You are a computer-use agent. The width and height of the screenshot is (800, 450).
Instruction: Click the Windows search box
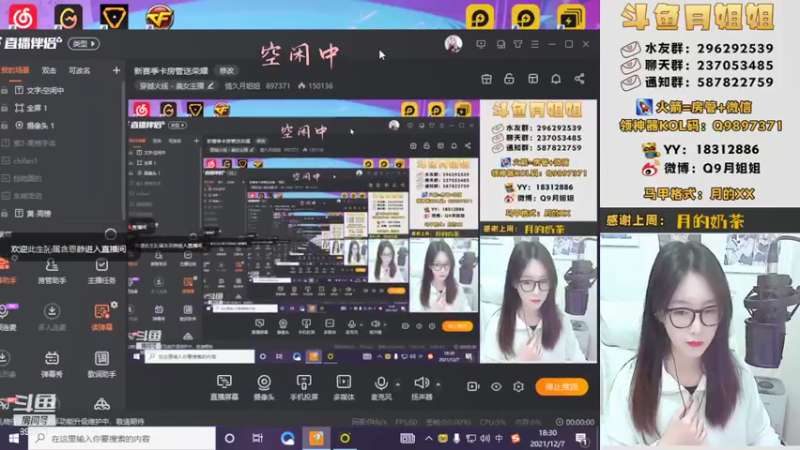122,438
